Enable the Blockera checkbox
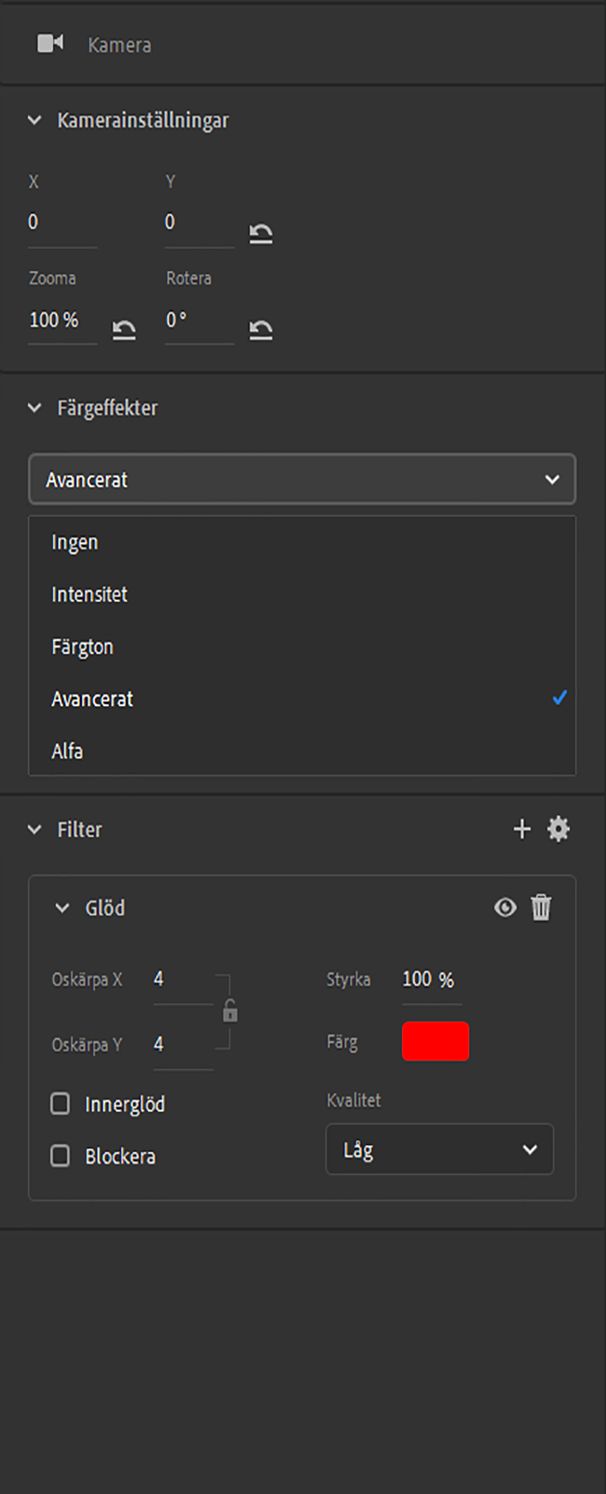606x1494 pixels. [61, 1156]
